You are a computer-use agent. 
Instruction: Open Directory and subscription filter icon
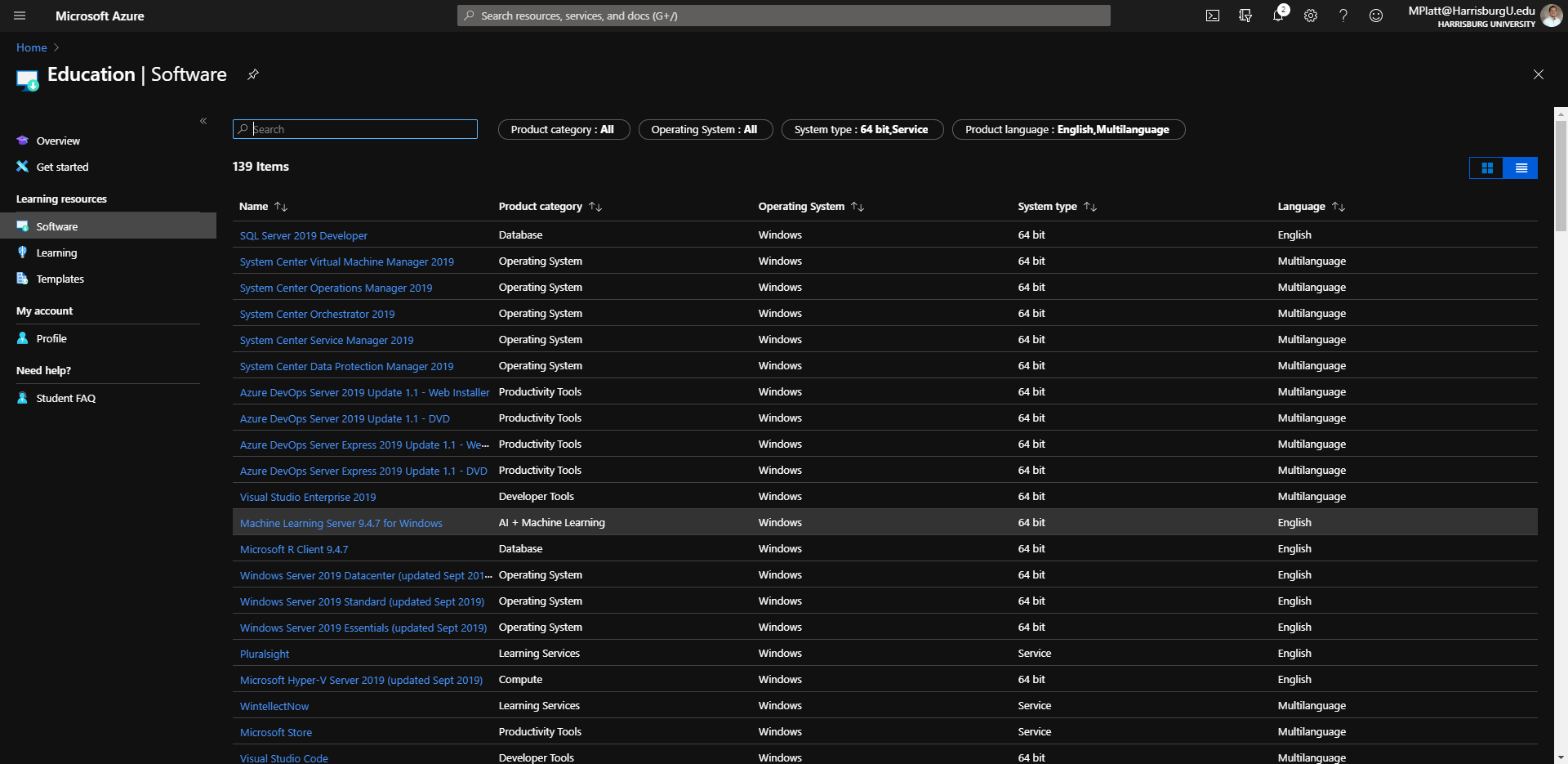[1245, 16]
